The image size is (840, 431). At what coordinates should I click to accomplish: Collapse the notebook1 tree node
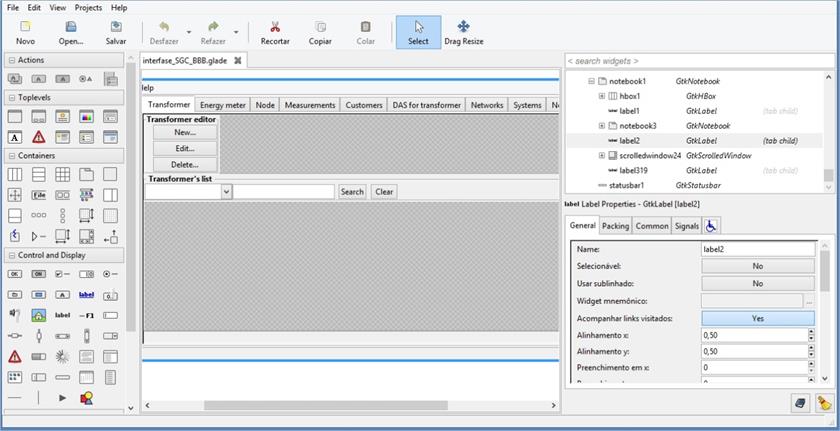tap(591, 81)
